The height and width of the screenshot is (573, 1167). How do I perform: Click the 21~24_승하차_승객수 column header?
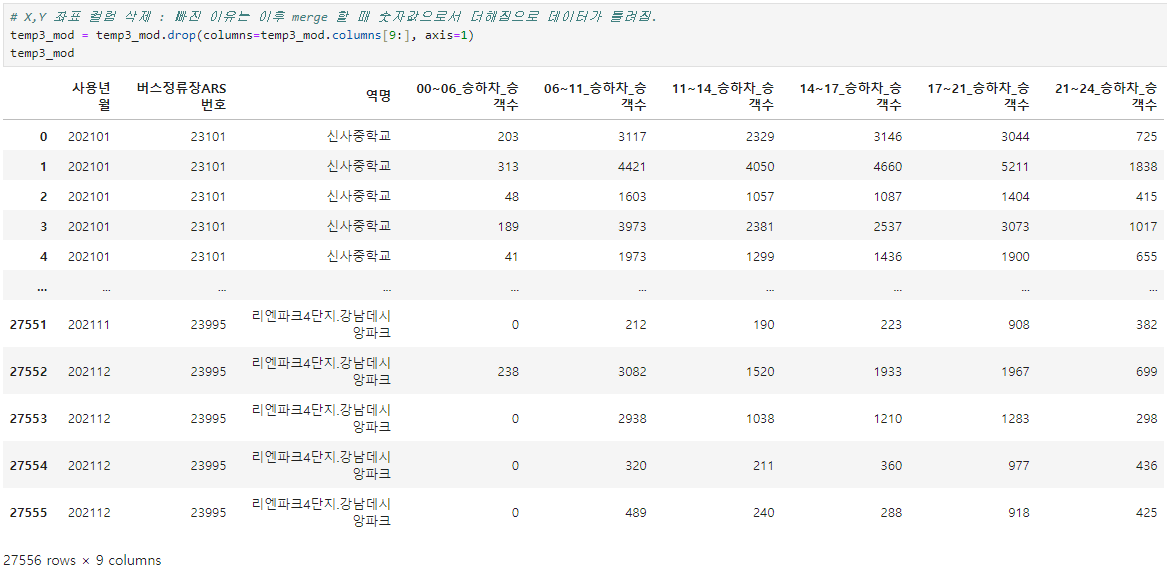(x=1106, y=97)
